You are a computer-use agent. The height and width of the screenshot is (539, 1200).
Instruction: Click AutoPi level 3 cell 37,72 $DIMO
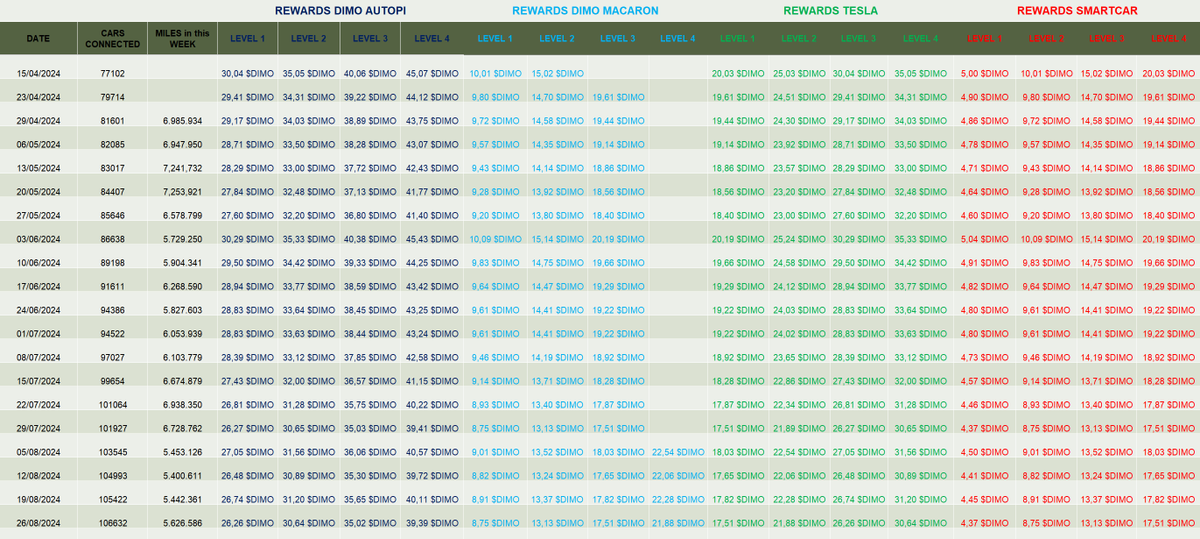tap(371, 167)
